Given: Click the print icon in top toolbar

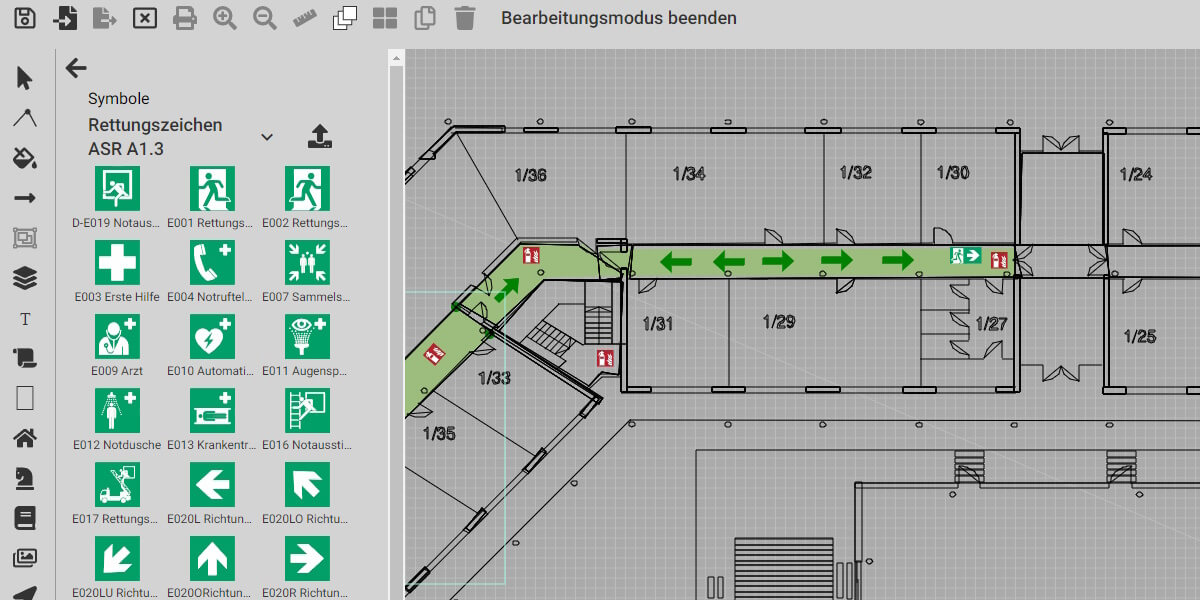Looking at the screenshot, I should (185, 18).
